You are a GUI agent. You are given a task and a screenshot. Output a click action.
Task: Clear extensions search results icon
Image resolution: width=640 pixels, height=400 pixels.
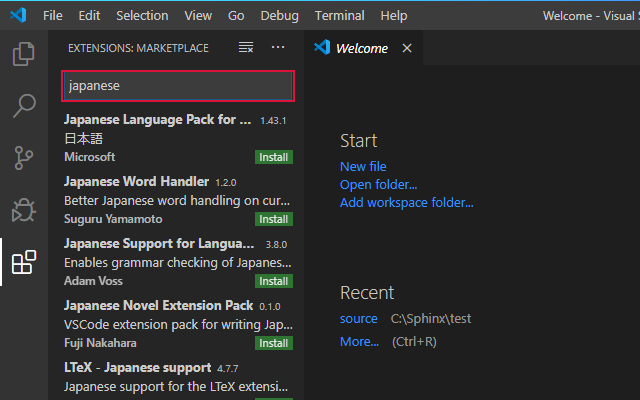pyautogui.click(x=246, y=48)
